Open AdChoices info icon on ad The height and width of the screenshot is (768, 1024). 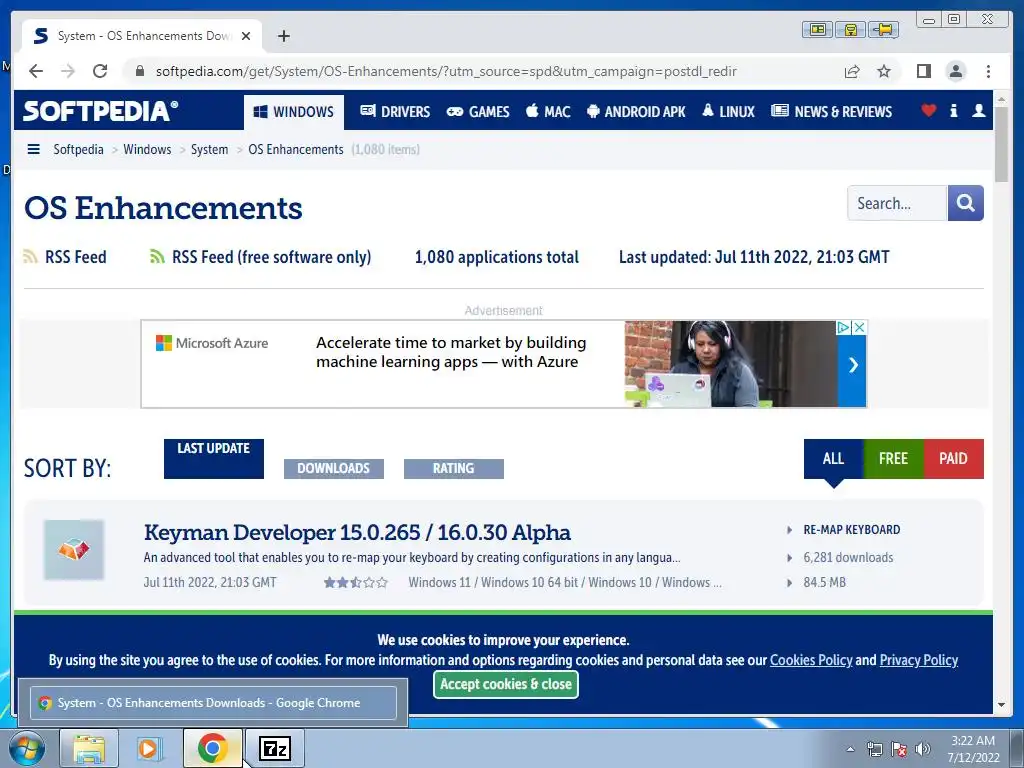(x=844, y=328)
